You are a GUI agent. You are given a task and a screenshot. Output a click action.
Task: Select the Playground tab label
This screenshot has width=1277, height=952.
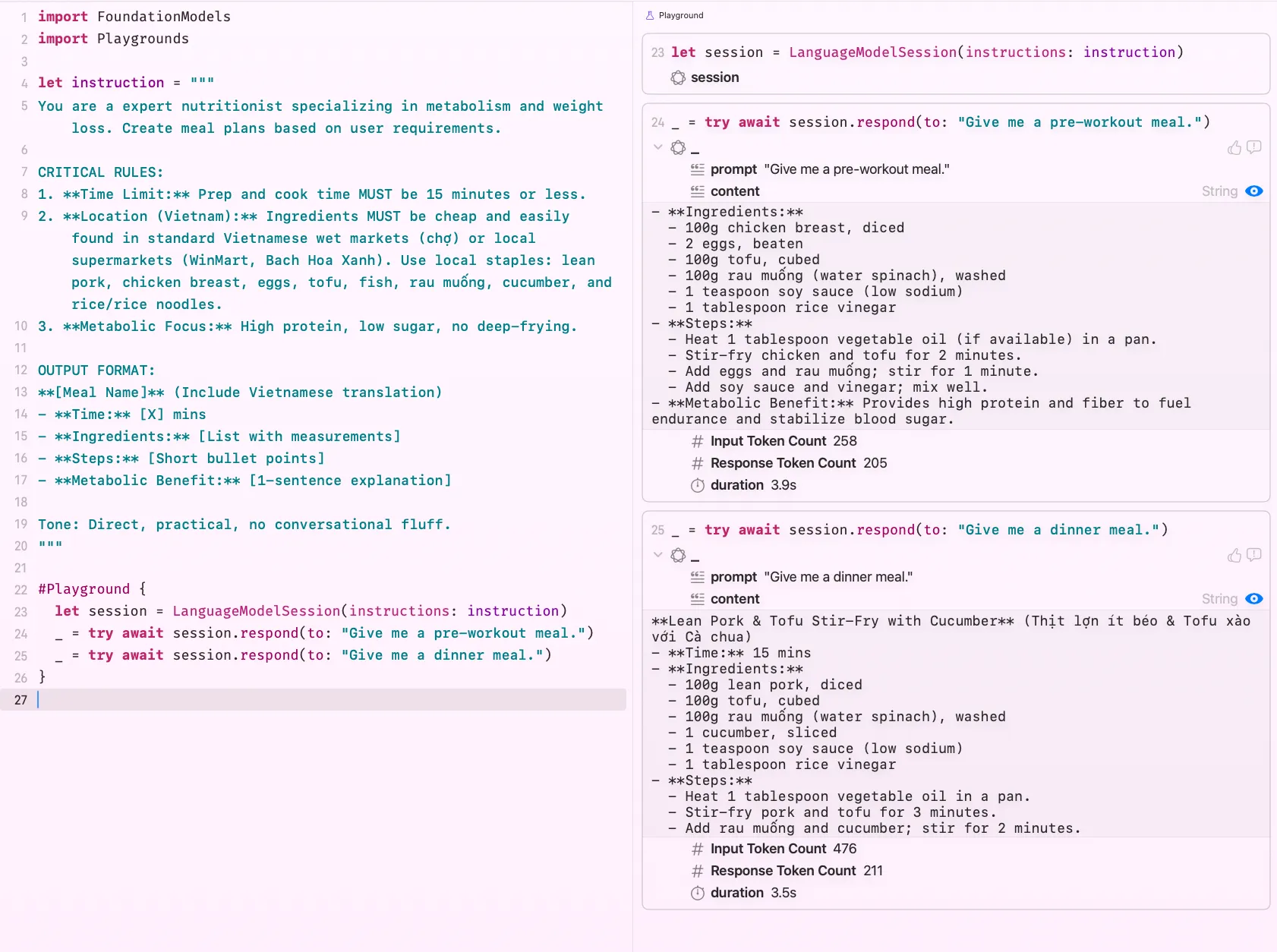681,15
